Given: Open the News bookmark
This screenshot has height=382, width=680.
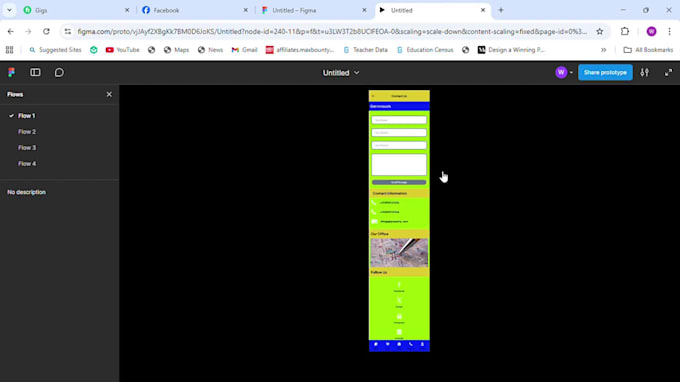Looking at the screenshot, I should 210,50.
